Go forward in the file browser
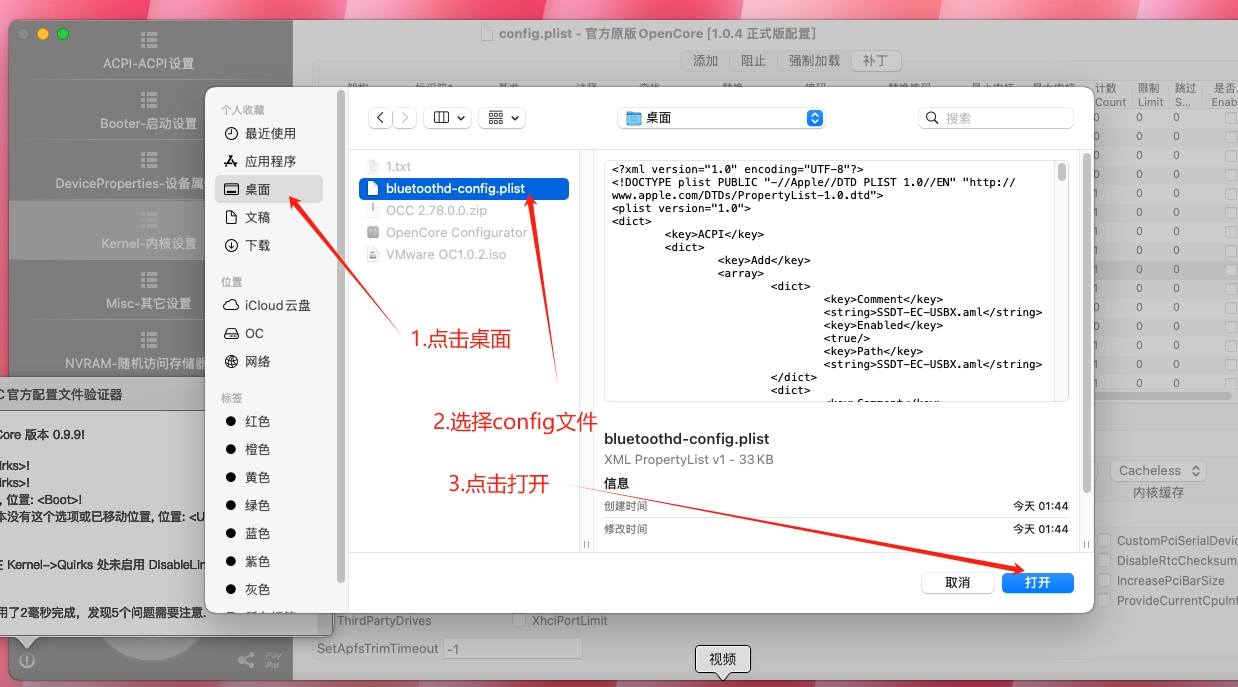 click(405, 118)
